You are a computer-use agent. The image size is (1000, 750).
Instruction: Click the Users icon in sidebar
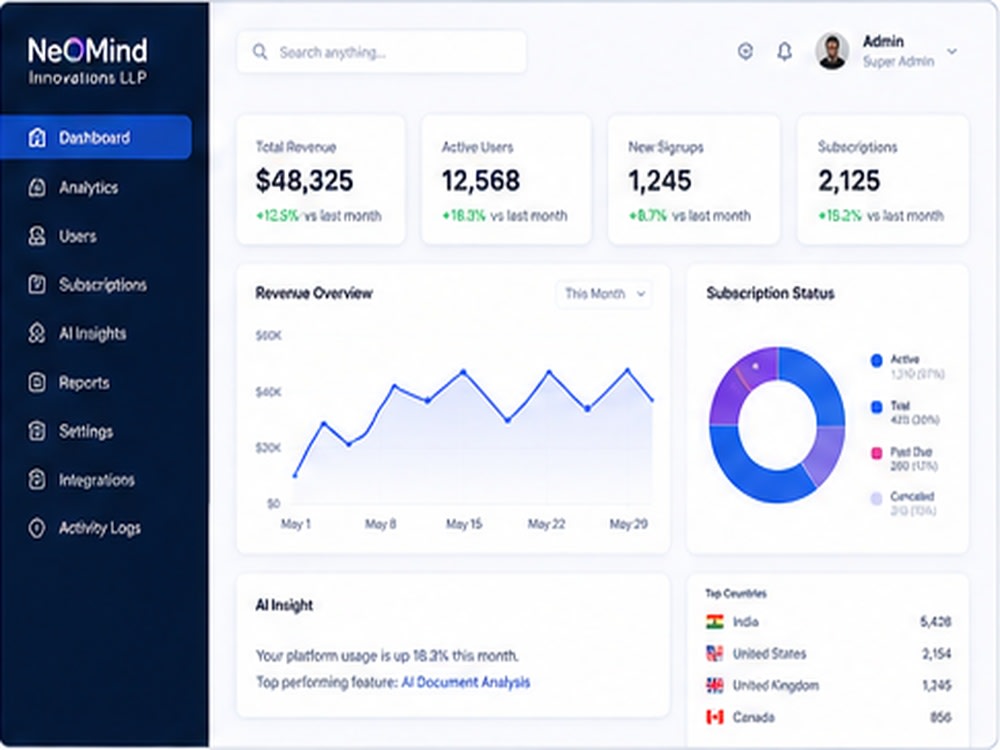pos(37,236)
